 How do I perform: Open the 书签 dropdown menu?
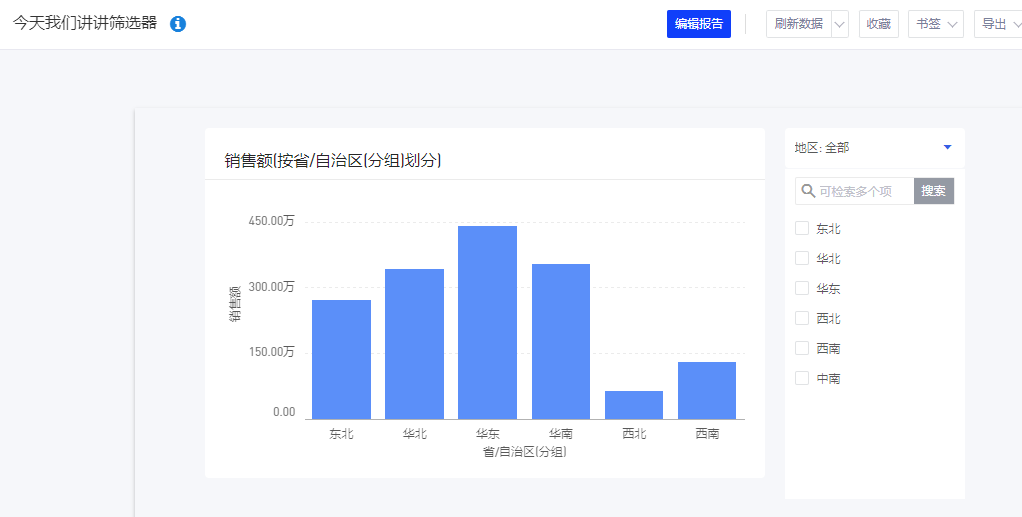[935, 24]
